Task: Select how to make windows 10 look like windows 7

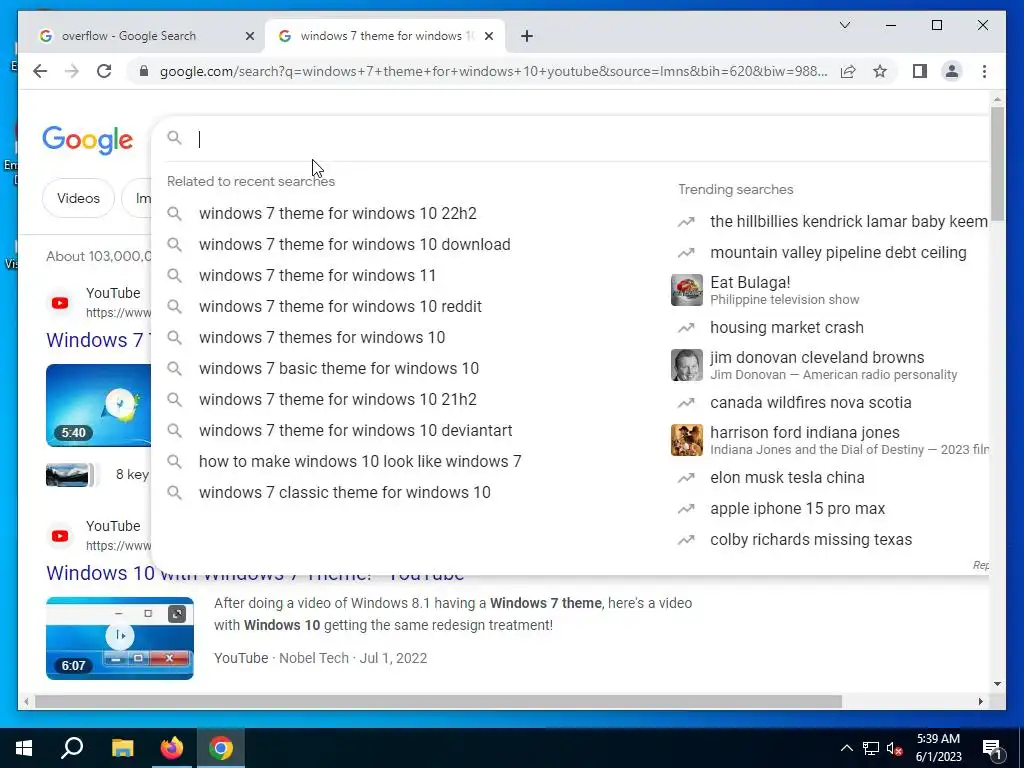Action: (x=360, y=462)
